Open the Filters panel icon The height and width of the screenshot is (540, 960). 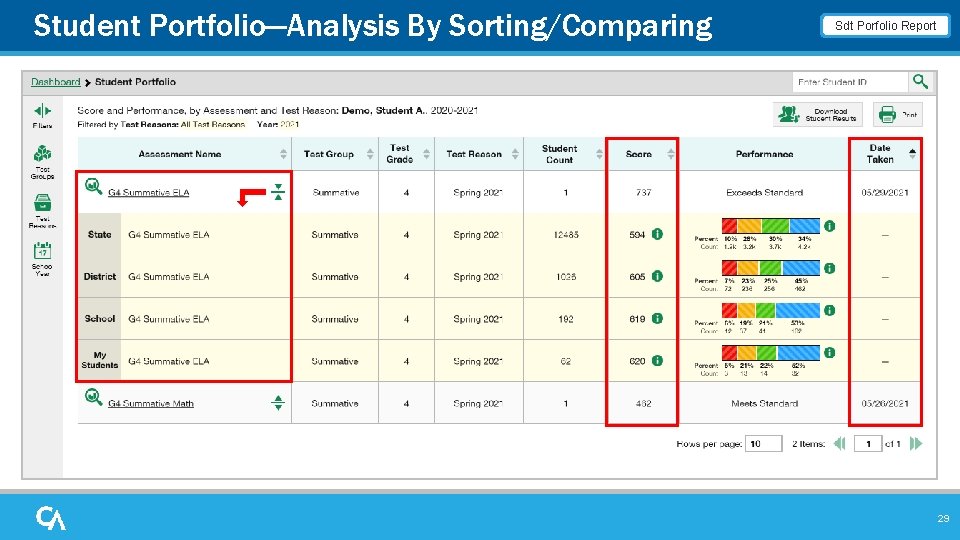(42, 111)
